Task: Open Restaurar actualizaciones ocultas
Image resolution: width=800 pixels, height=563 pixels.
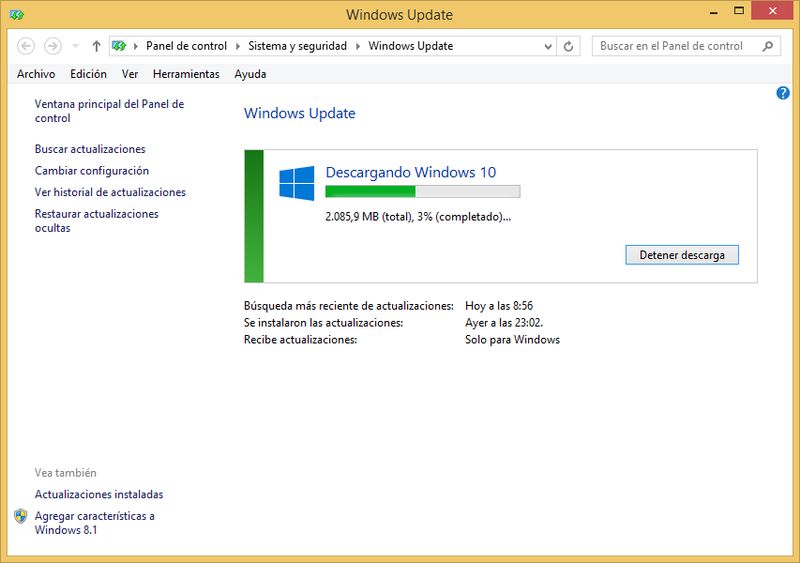Action: click(96, 221)
